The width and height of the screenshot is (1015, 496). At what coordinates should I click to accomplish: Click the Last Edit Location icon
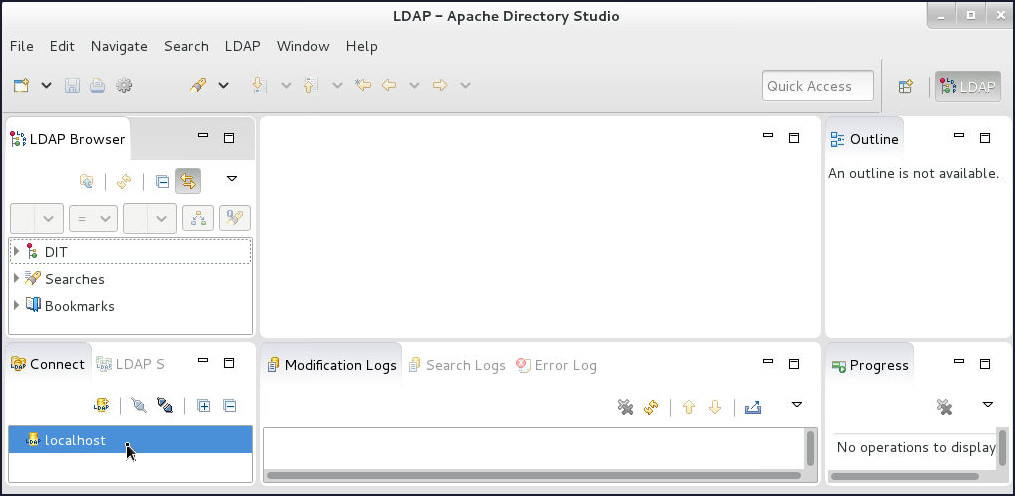363,85
